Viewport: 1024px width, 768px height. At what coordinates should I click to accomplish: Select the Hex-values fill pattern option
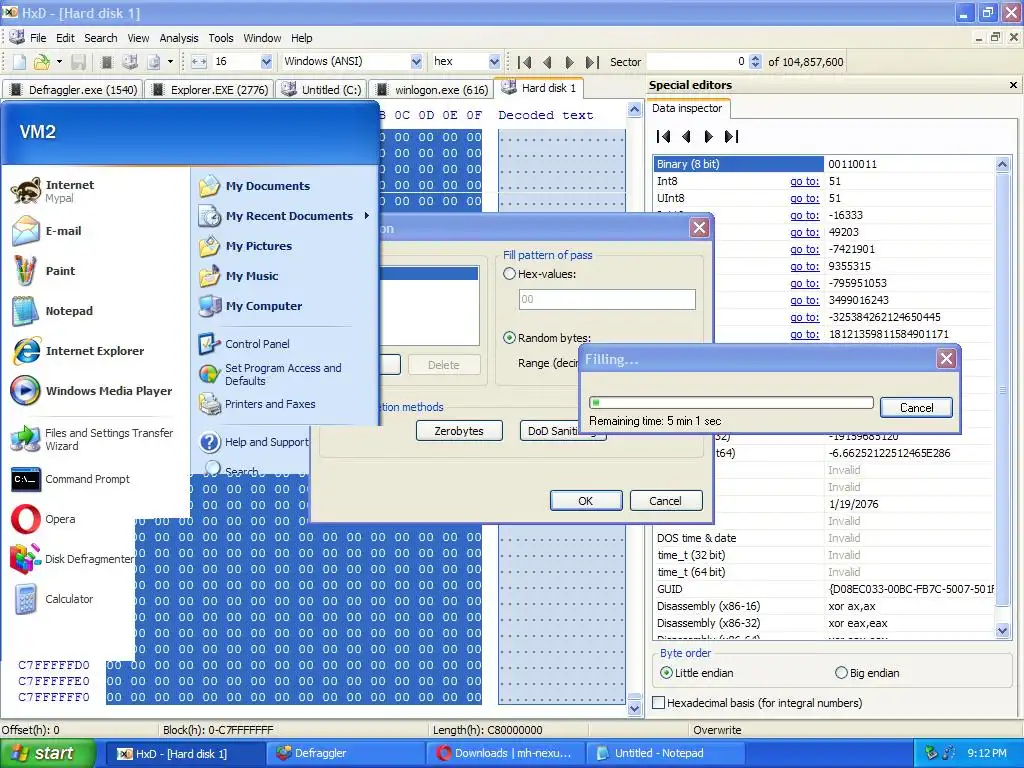coord(539,274)
